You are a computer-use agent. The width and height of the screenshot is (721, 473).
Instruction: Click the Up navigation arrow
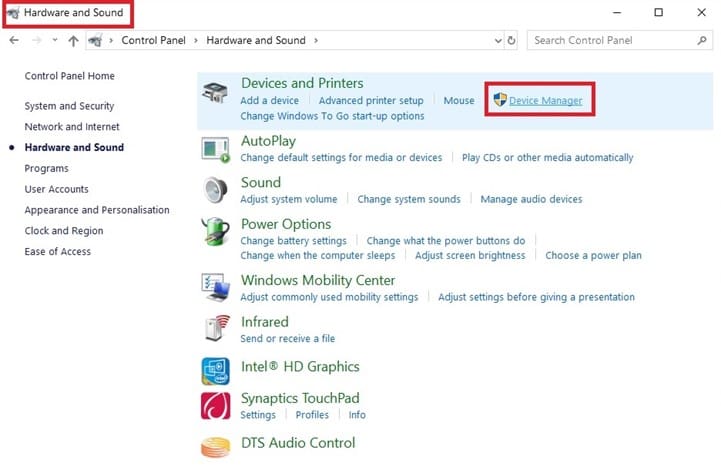coord(73,41)
